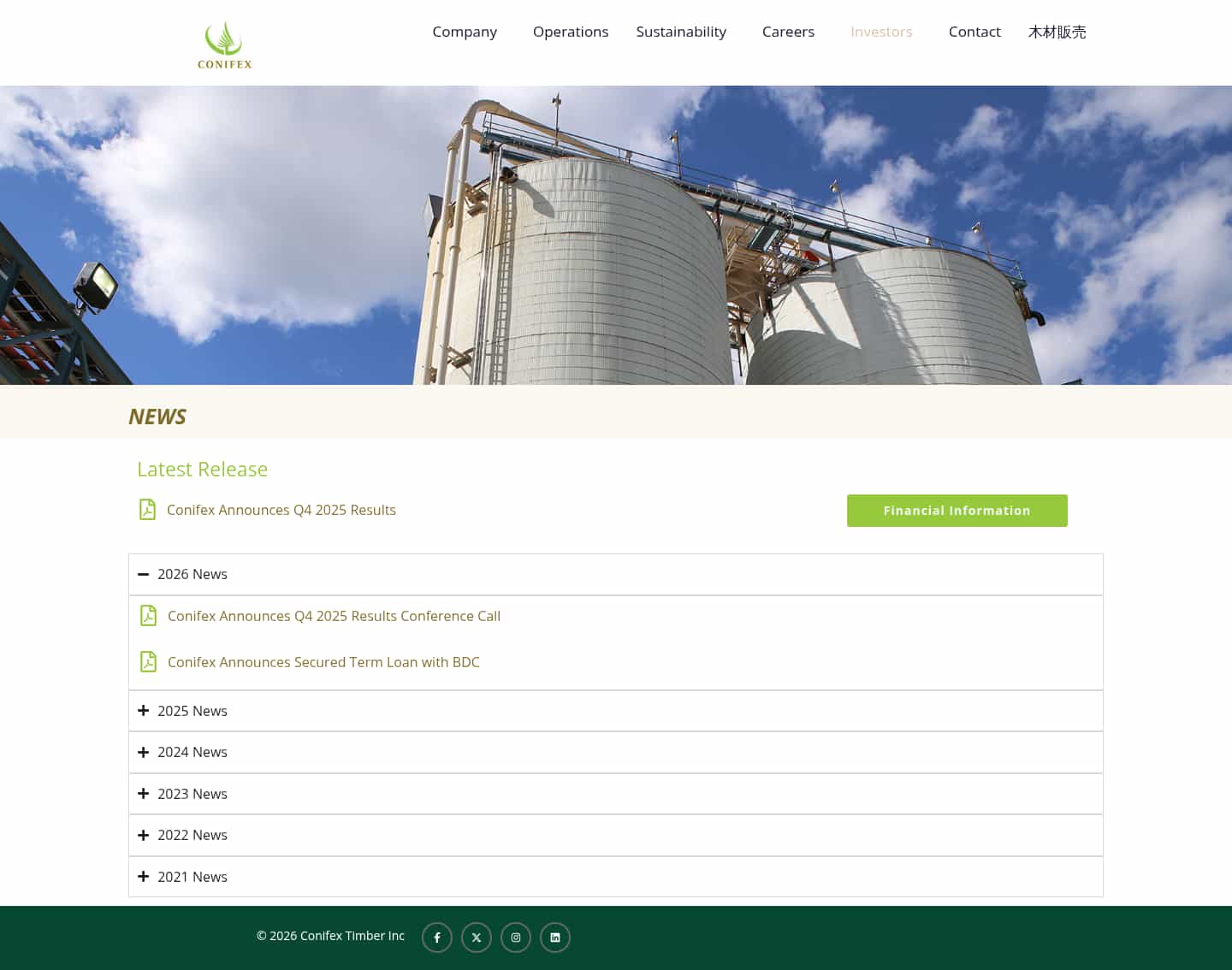This screenshot has width=1232, height=970.
Task: Click the X (Twitter) social icon
Action: (x=477, y=937)
